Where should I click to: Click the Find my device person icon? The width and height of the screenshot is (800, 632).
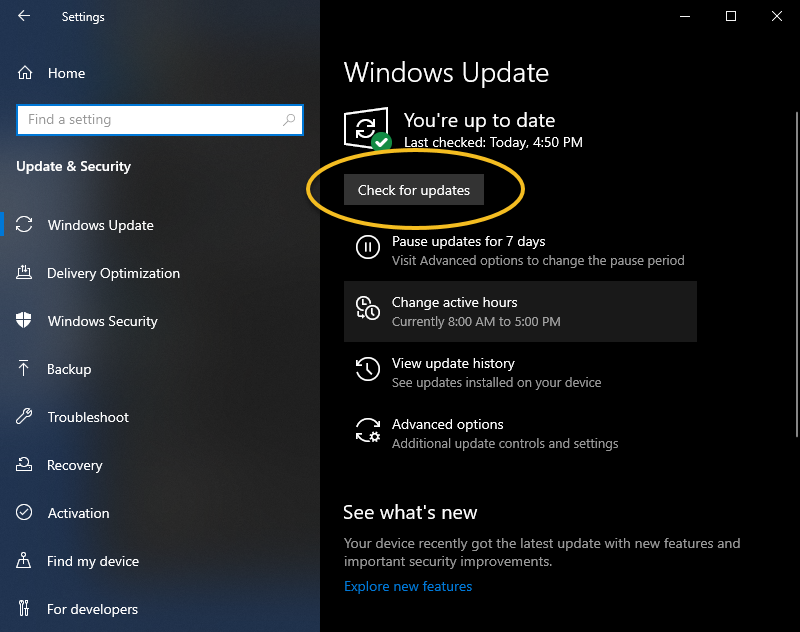23,560
